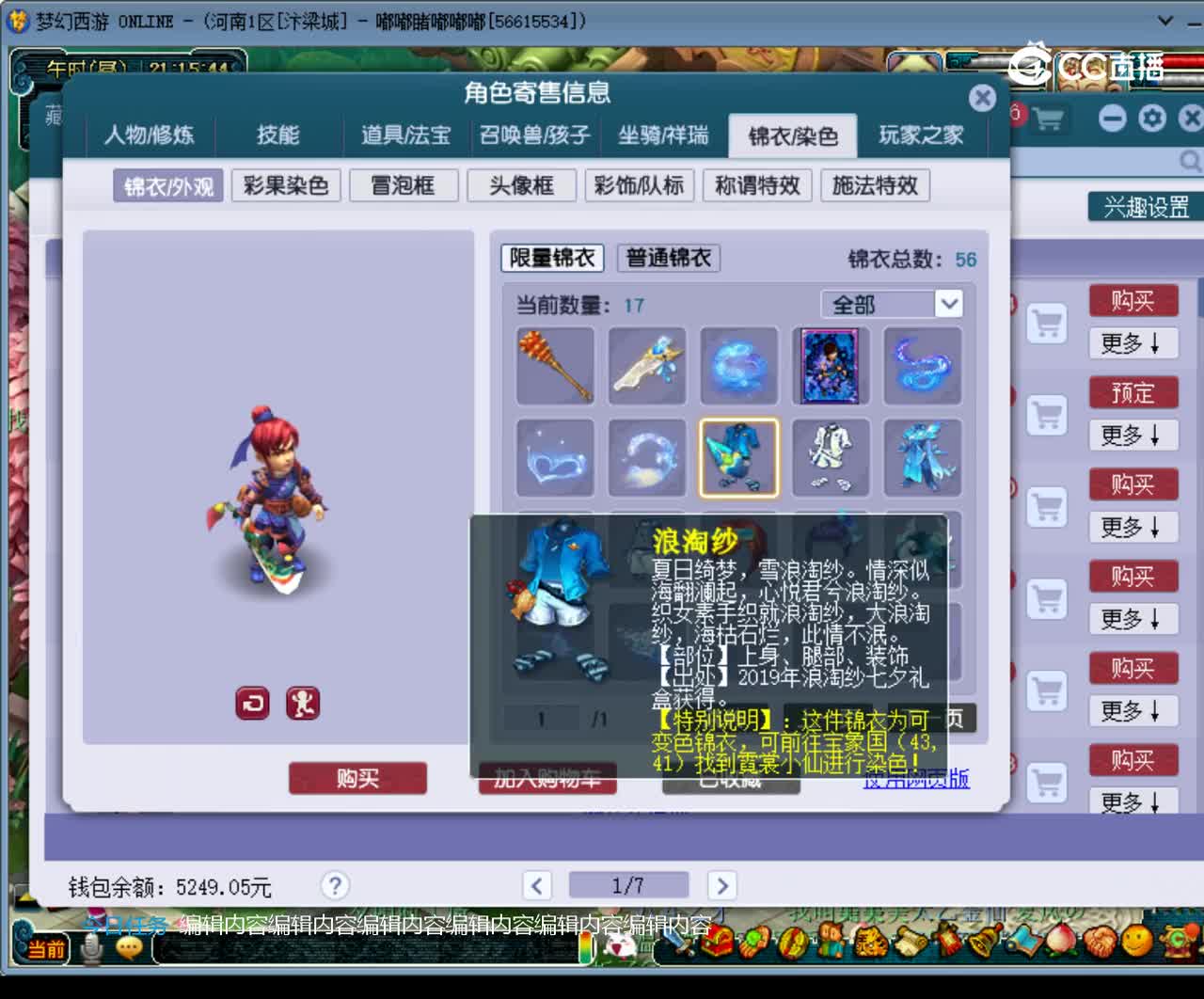Select the spiked mace weapon skin
This screenshot has height=999, width=1204.
555,366
